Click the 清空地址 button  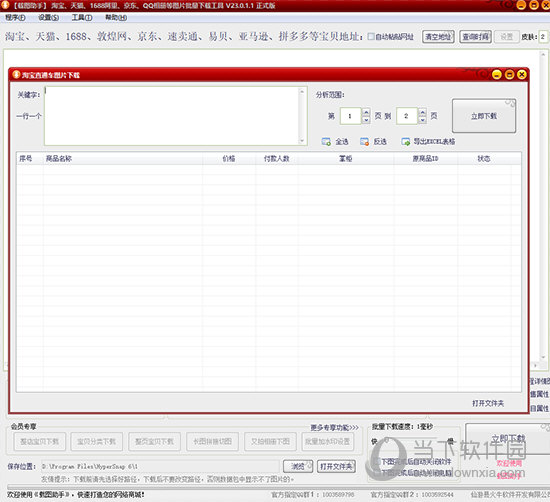(438, 36)
